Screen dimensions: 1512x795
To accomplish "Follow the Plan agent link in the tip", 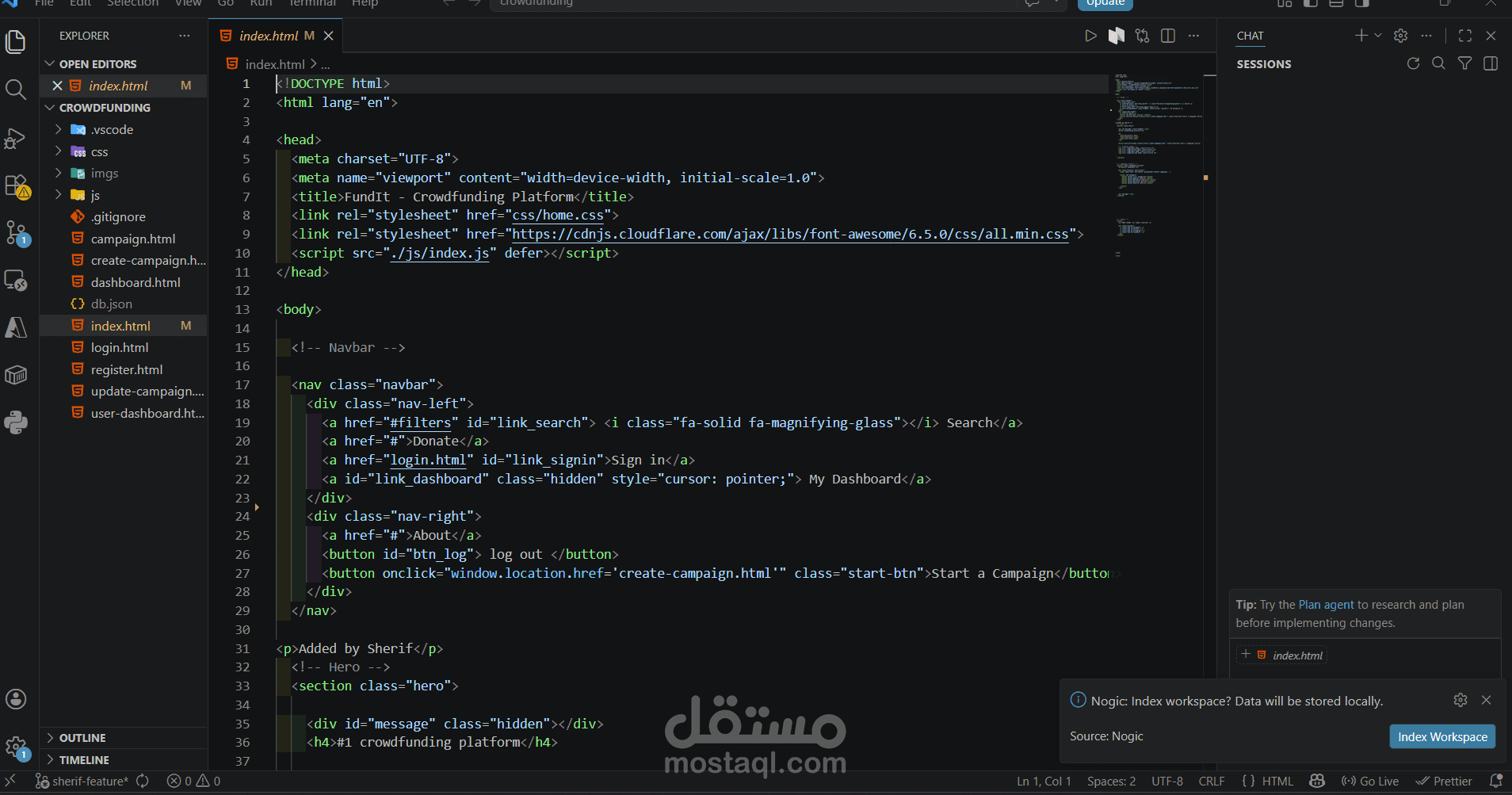I will tap(1326, 605).
